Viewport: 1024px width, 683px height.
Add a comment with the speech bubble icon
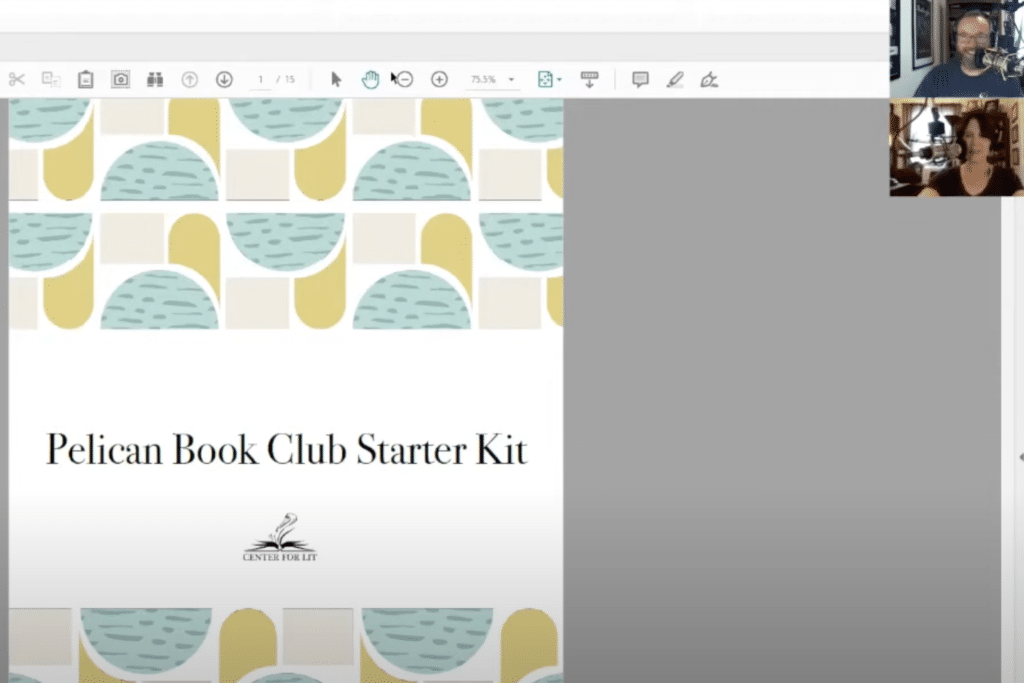coord(638,79)
